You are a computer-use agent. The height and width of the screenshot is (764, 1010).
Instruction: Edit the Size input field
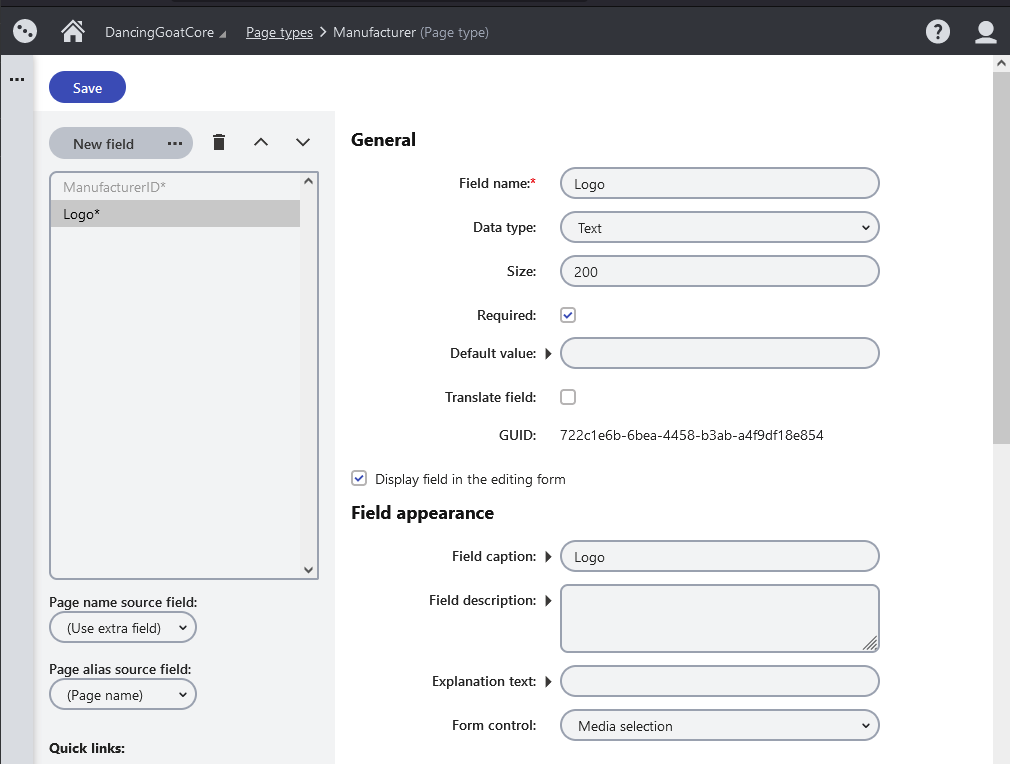719,271
